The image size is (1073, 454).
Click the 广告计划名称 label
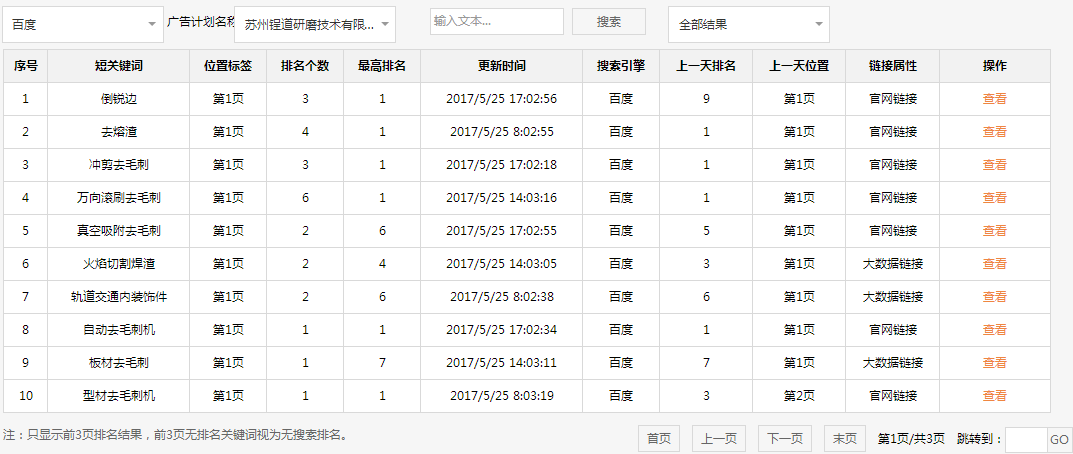tap(200, 21)
